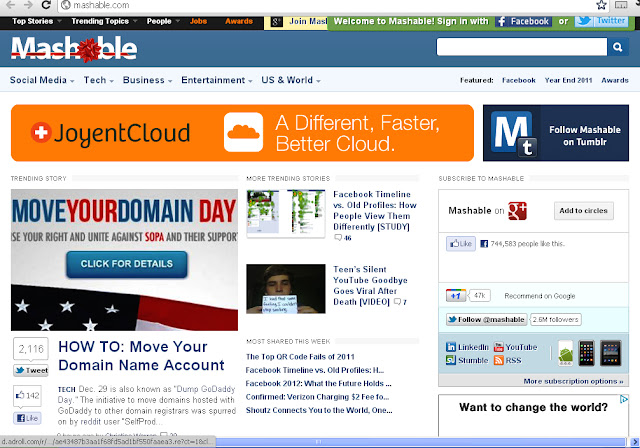Click the scrollbar right arrow

635,442
